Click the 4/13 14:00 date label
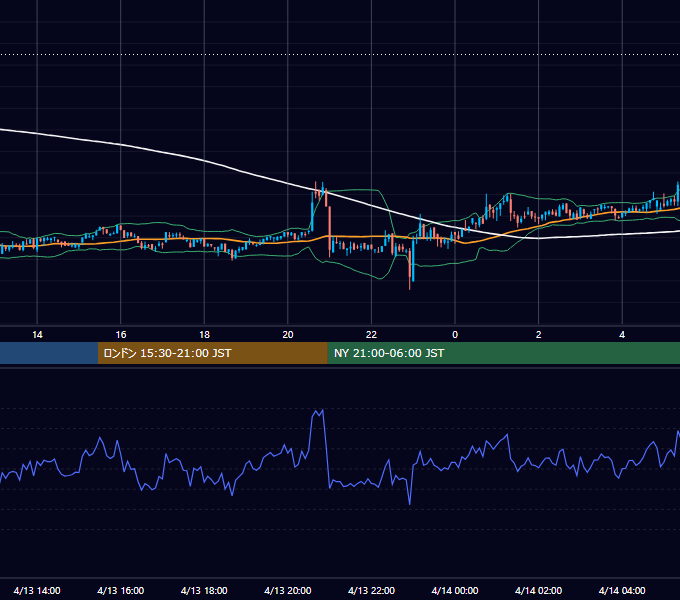The image size is (680, 600). tap(37, 590)
